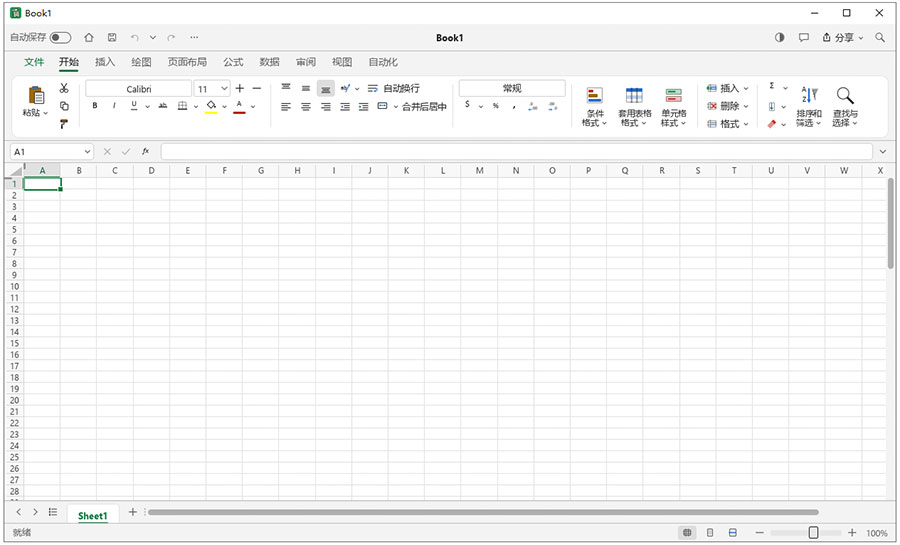Increase indent
The height and width of the screenshot is (545, 900).
363,107
